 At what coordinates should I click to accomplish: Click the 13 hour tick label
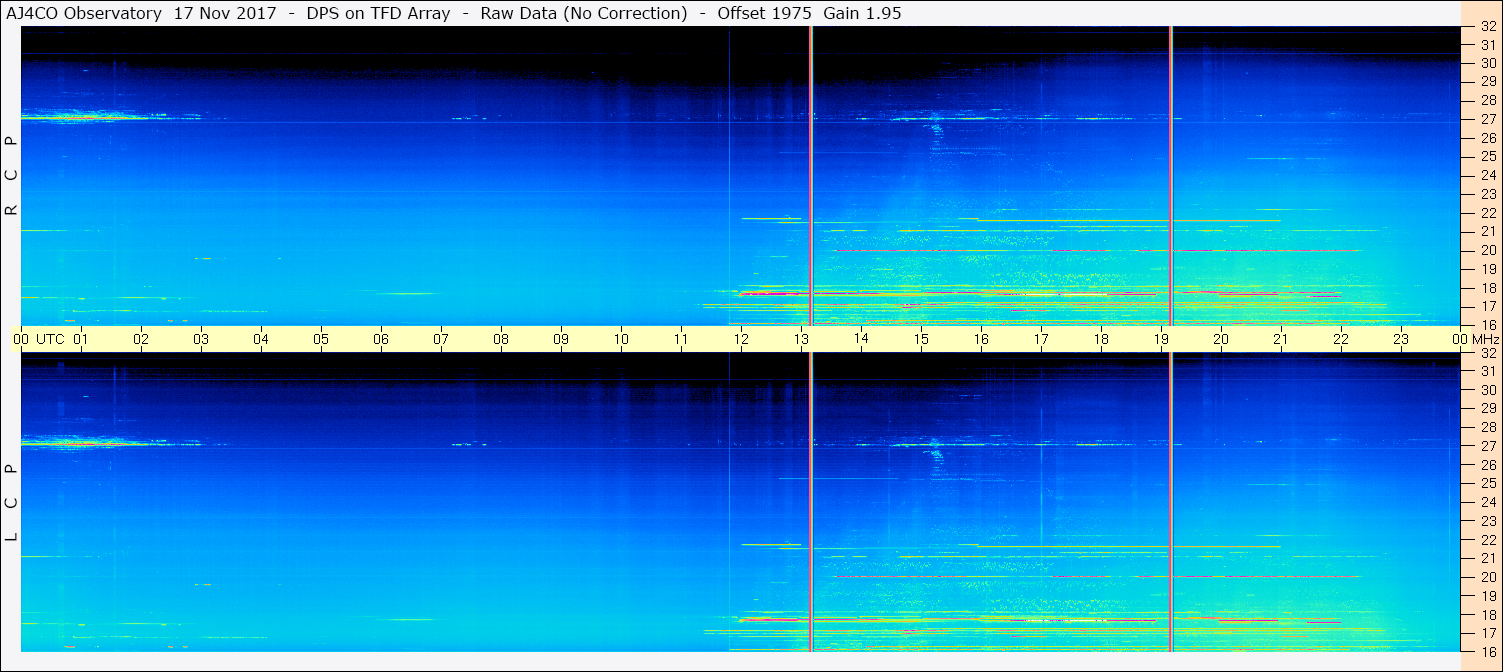pyautogui.click(x=801, y=339)
